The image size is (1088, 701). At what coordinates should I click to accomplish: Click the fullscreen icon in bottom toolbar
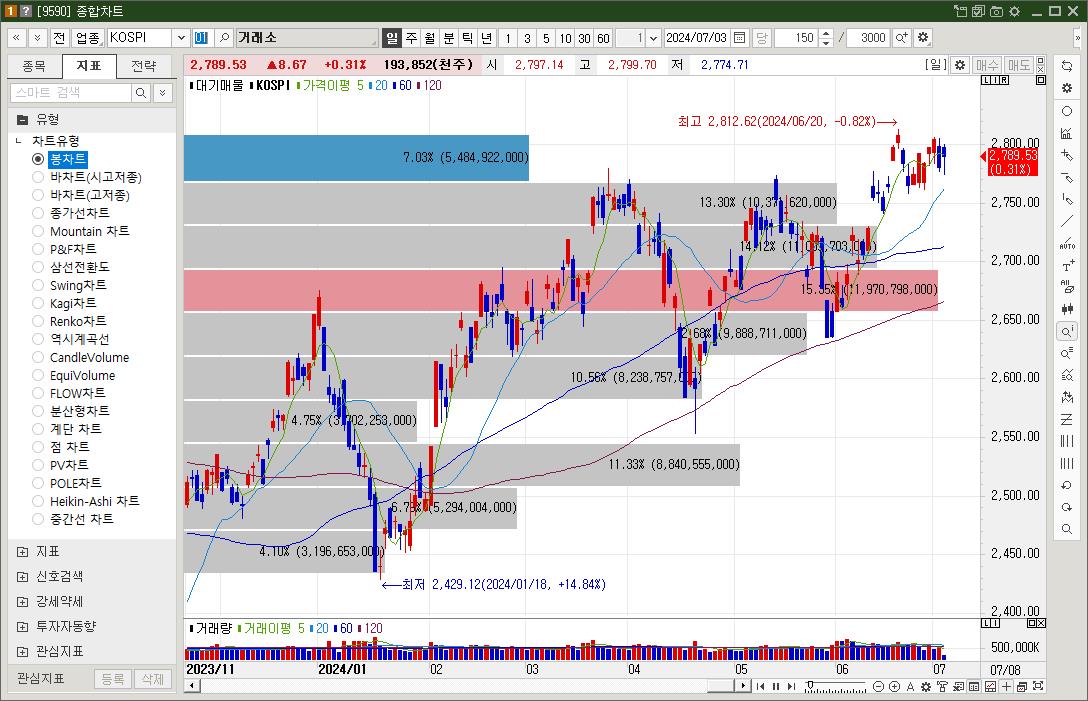(x=1038, y=686)
